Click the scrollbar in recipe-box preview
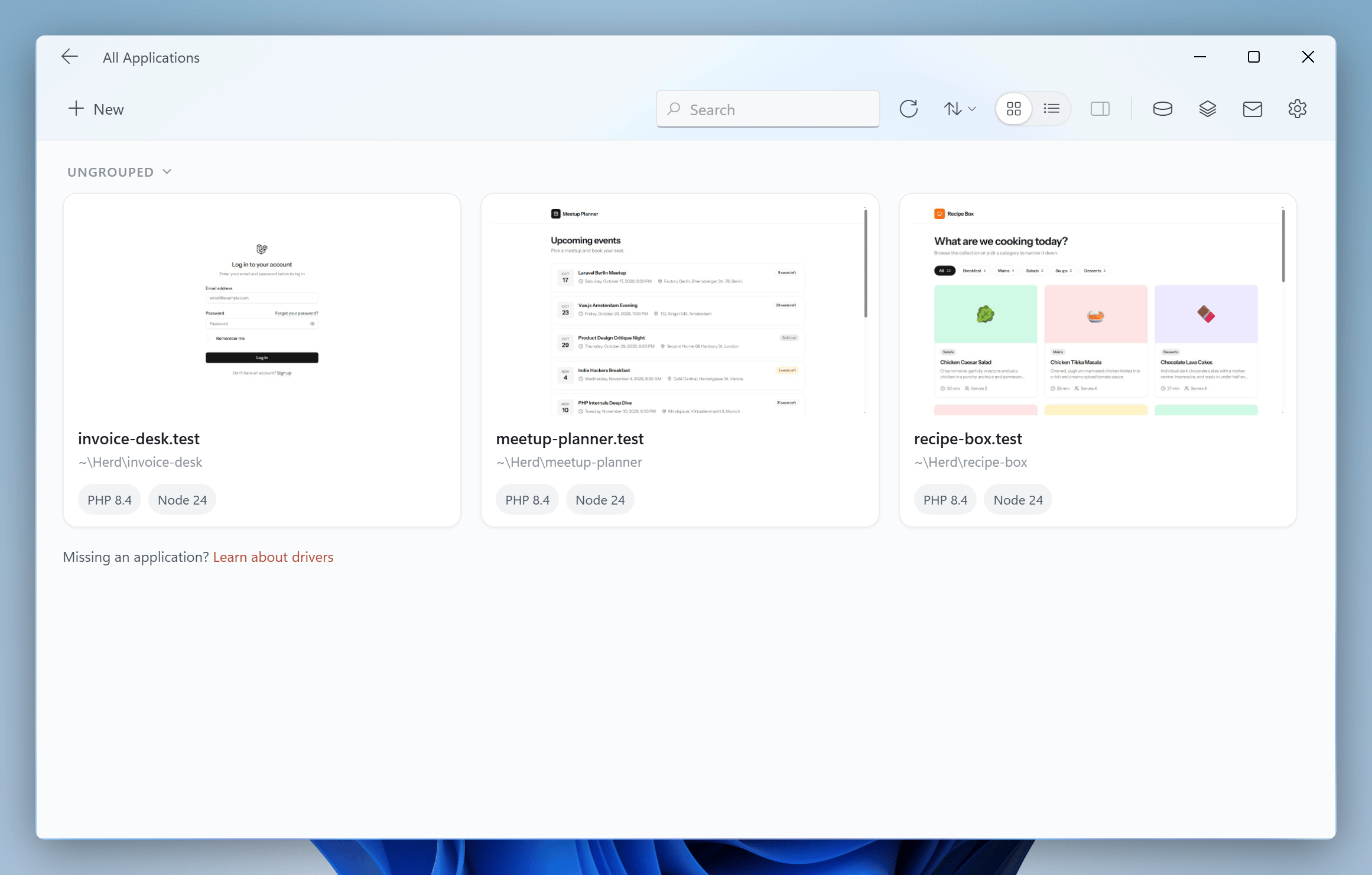 point(1283,246)
